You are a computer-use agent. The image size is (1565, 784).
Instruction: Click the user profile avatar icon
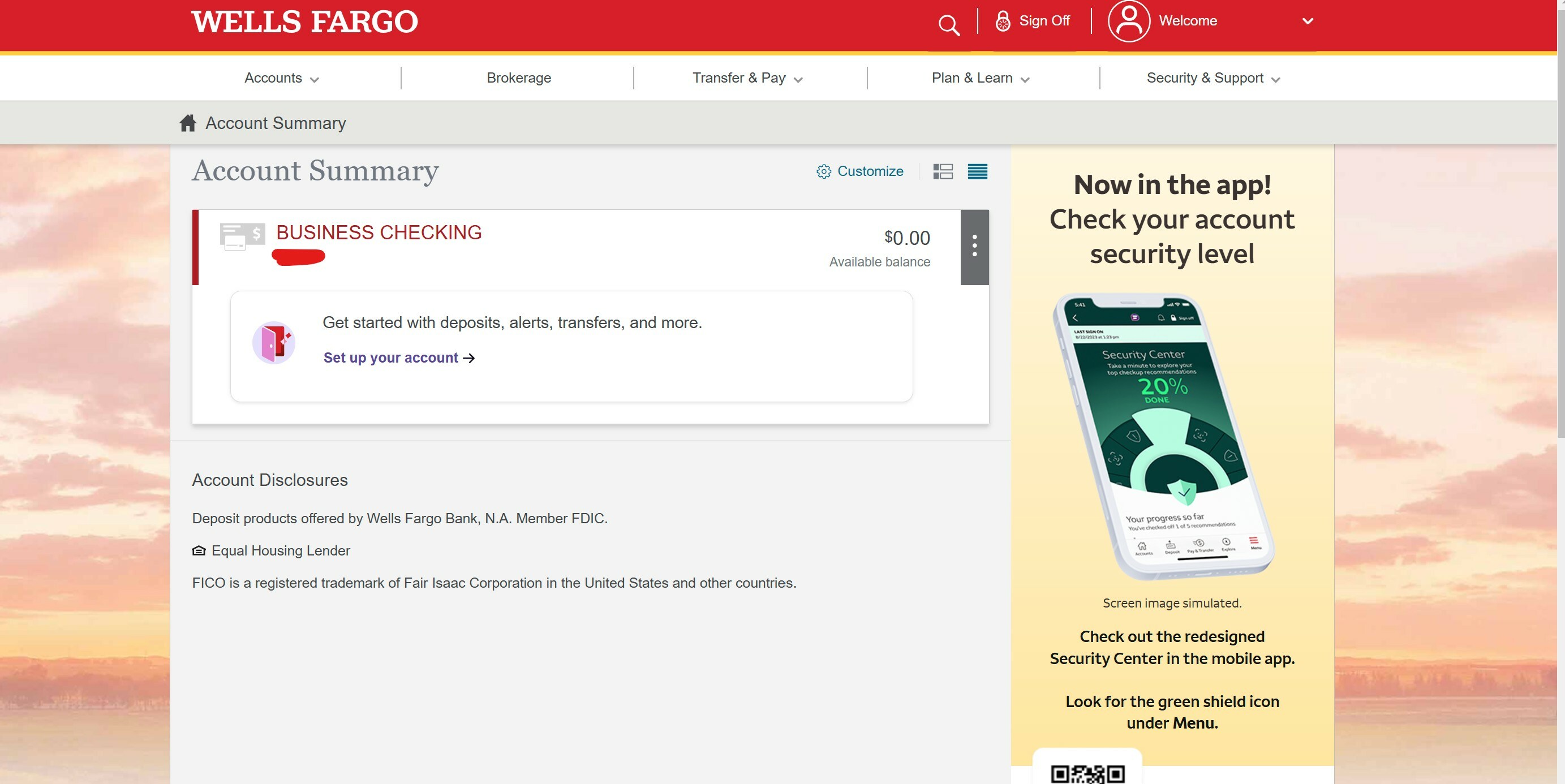pyautogui.click(x=1129, y=21)
